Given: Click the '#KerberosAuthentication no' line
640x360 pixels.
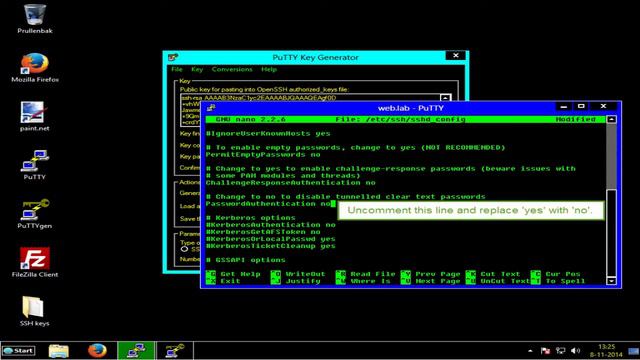Looking at the screenshot, I should pyautogui.click(x=270, y=225).
